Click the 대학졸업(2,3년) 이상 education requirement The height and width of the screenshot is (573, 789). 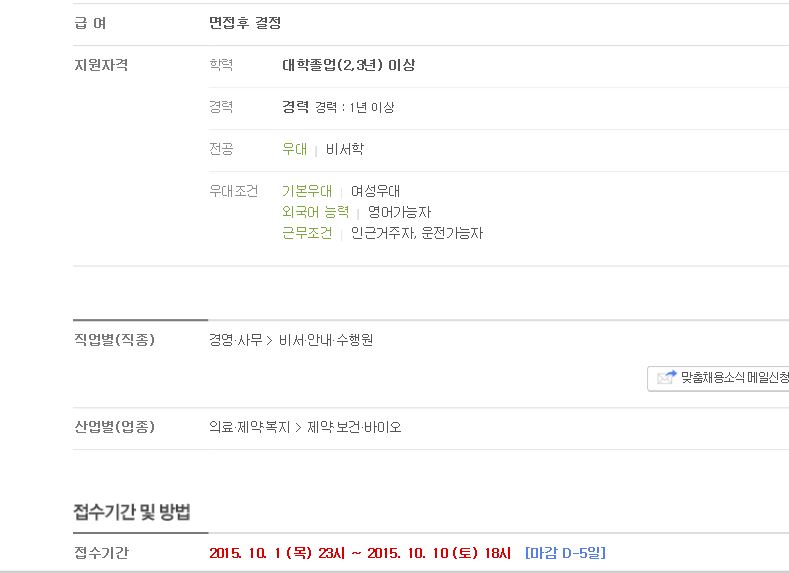point(349,65)
